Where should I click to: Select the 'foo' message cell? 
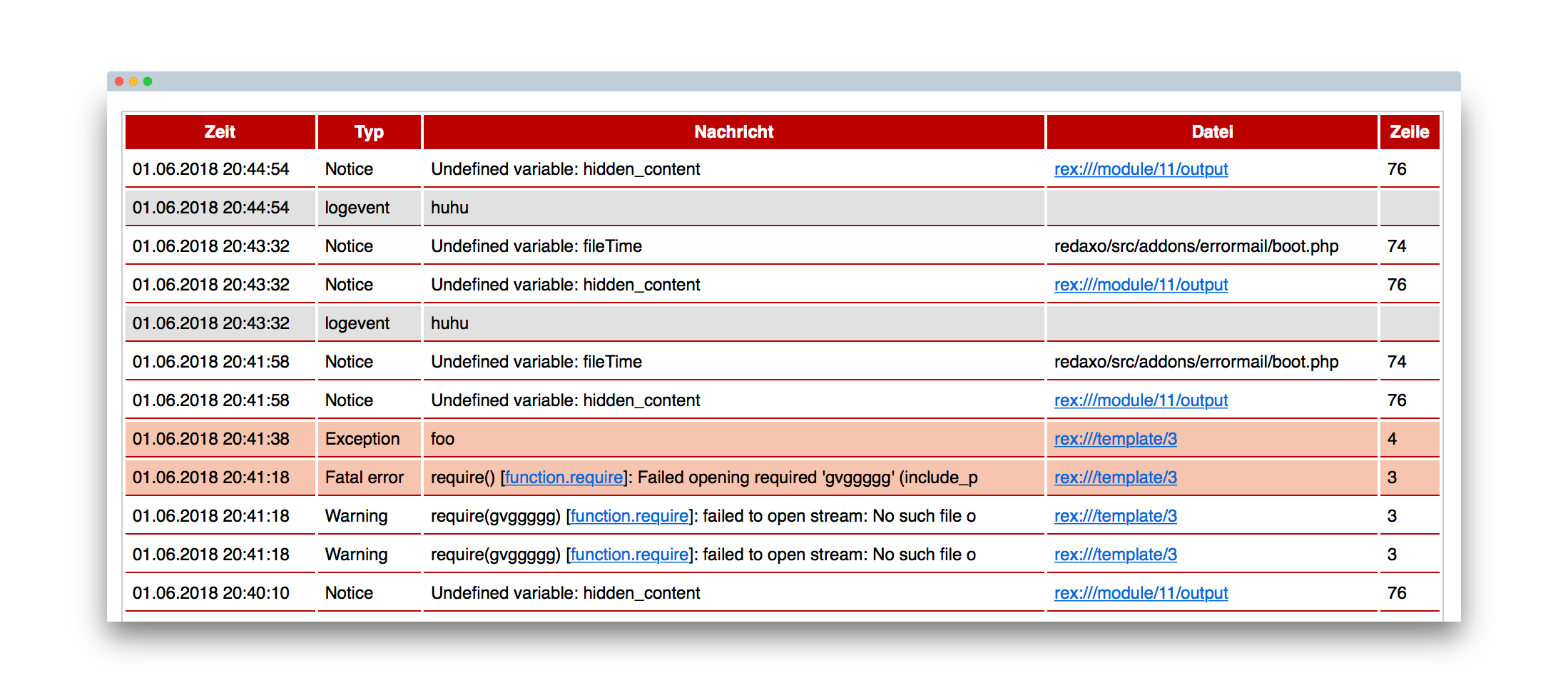(x=733, y=439)
